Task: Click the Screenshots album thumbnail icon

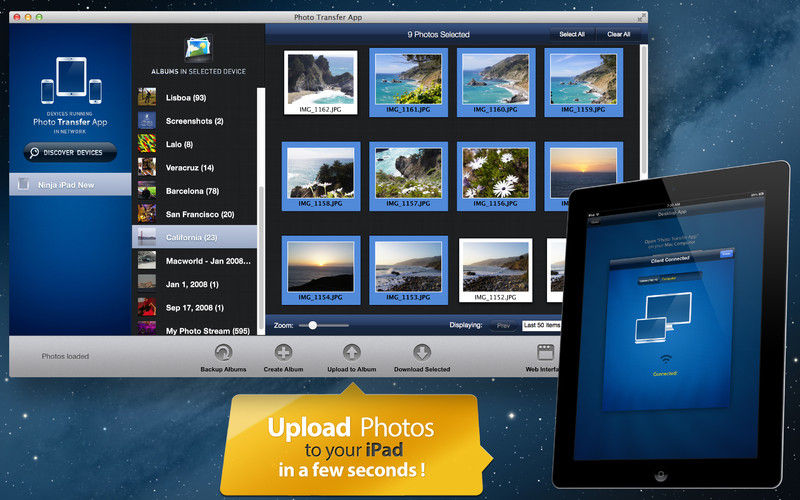Action: [x=147, y=120]
